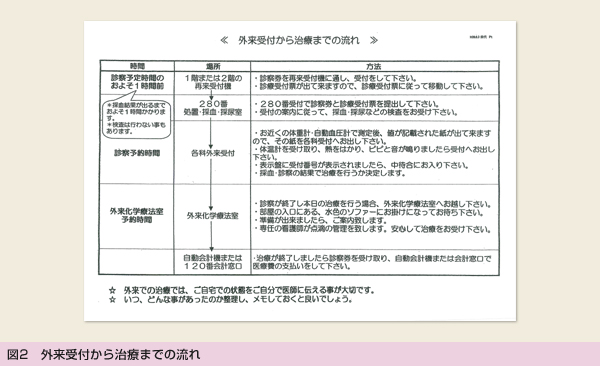Click the cell 280番 処置・採血・採尿室
The image size is (600, 366).
pos(213,108)
